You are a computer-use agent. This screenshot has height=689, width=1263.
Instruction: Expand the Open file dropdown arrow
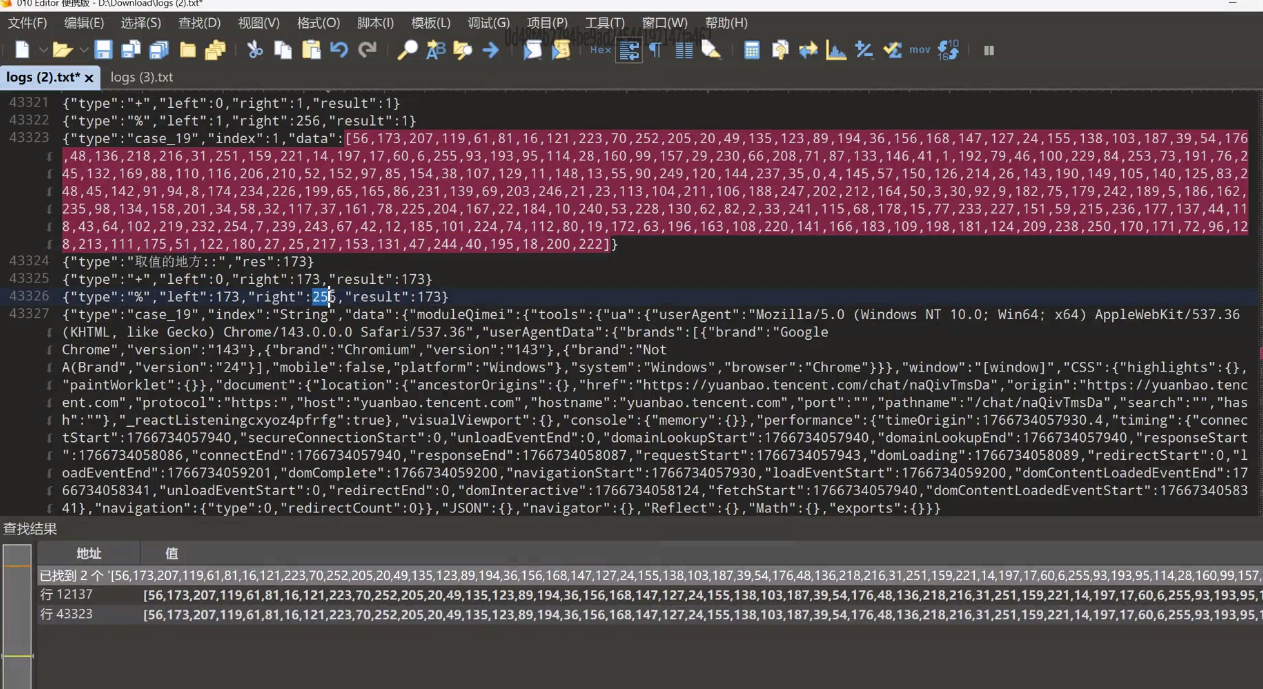(x=83, y=49)
